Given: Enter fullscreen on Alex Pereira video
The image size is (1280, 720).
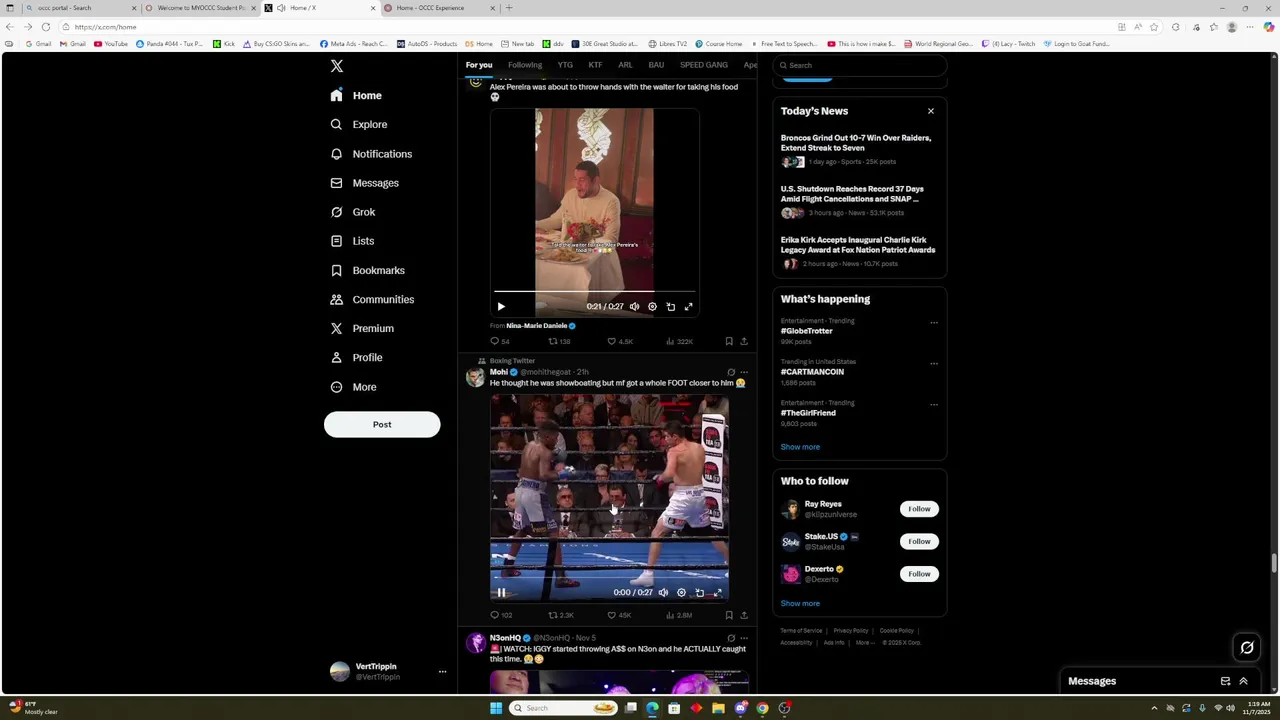Looking at the screenshot, I should pos(688,307).
